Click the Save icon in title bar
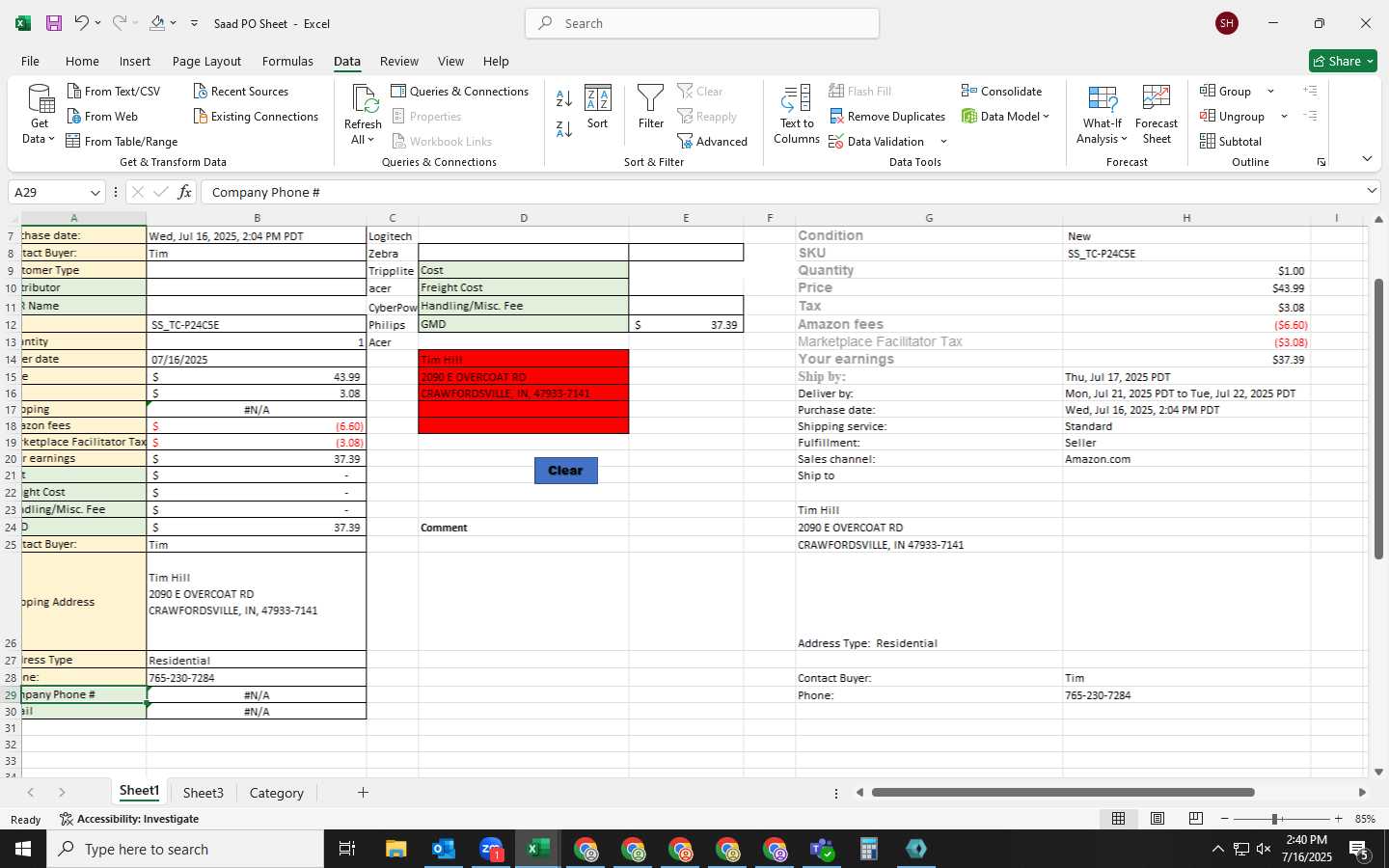Screen dimensions: 1389x868 pyautogui.click(x=54, y=23)
